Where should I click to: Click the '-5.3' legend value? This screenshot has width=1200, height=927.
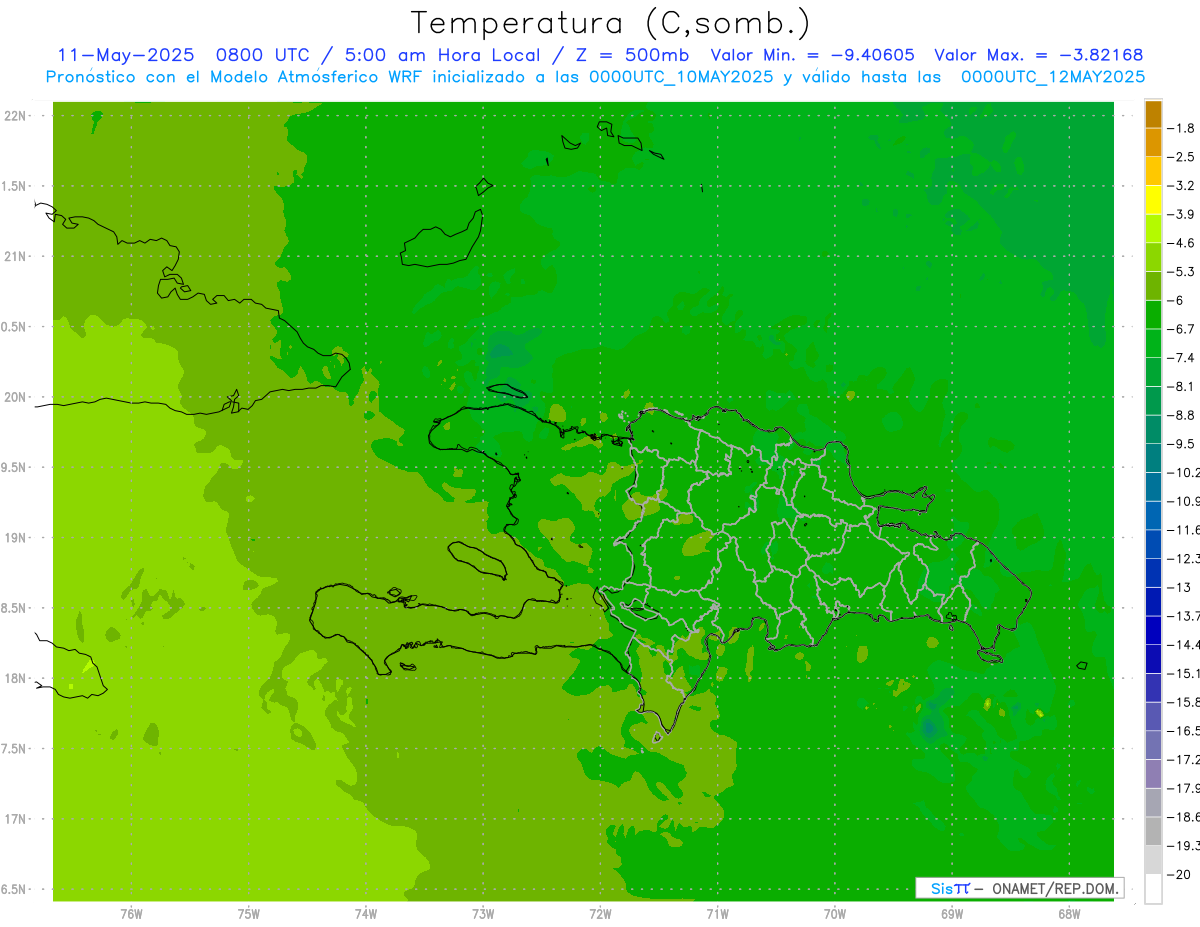point(1182,272)
